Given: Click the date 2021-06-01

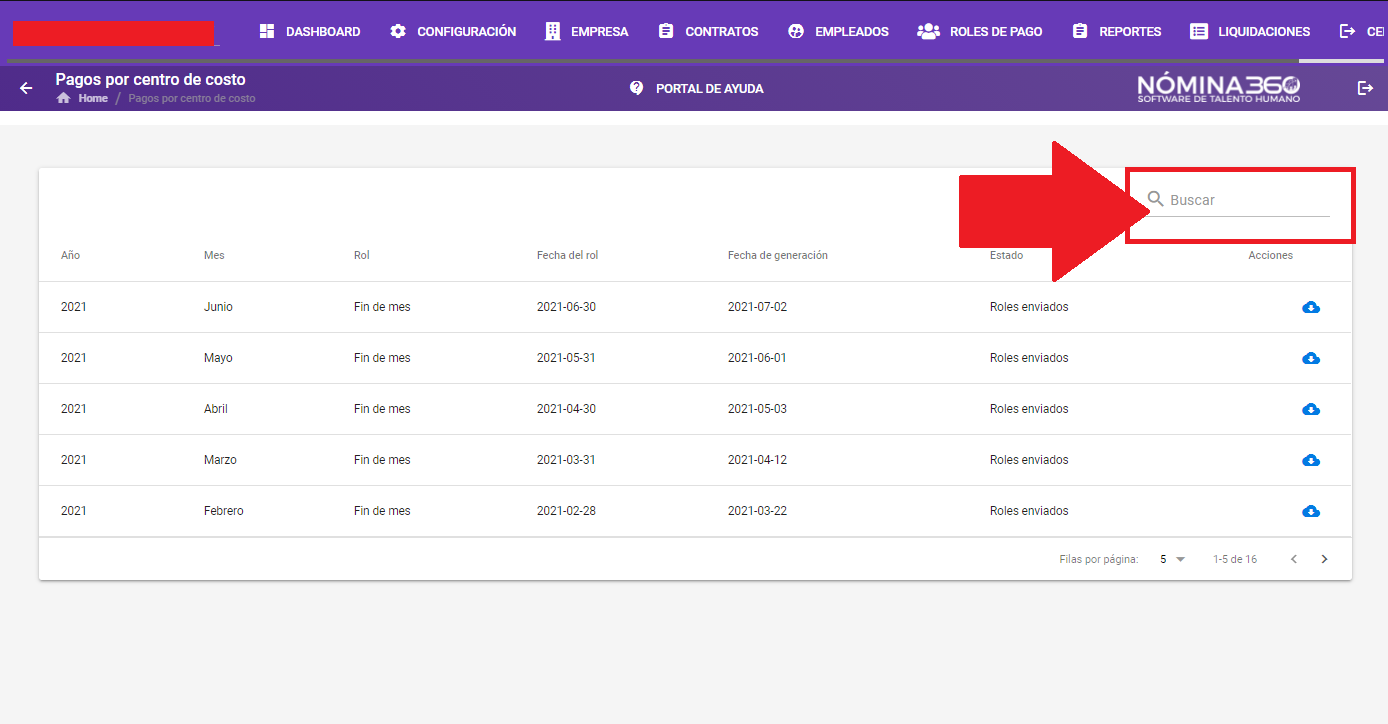Looking at the screenshot, I should (x=757, y=358).
